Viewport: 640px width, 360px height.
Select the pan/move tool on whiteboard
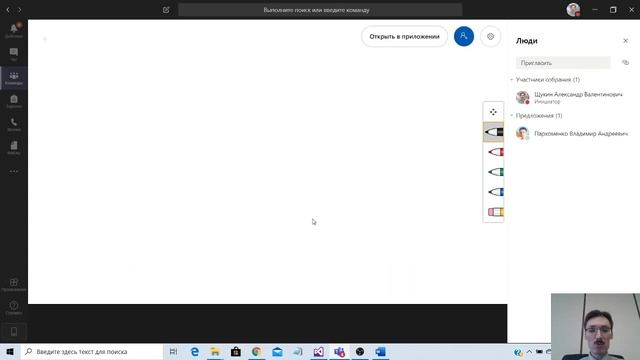pos(493,112)
